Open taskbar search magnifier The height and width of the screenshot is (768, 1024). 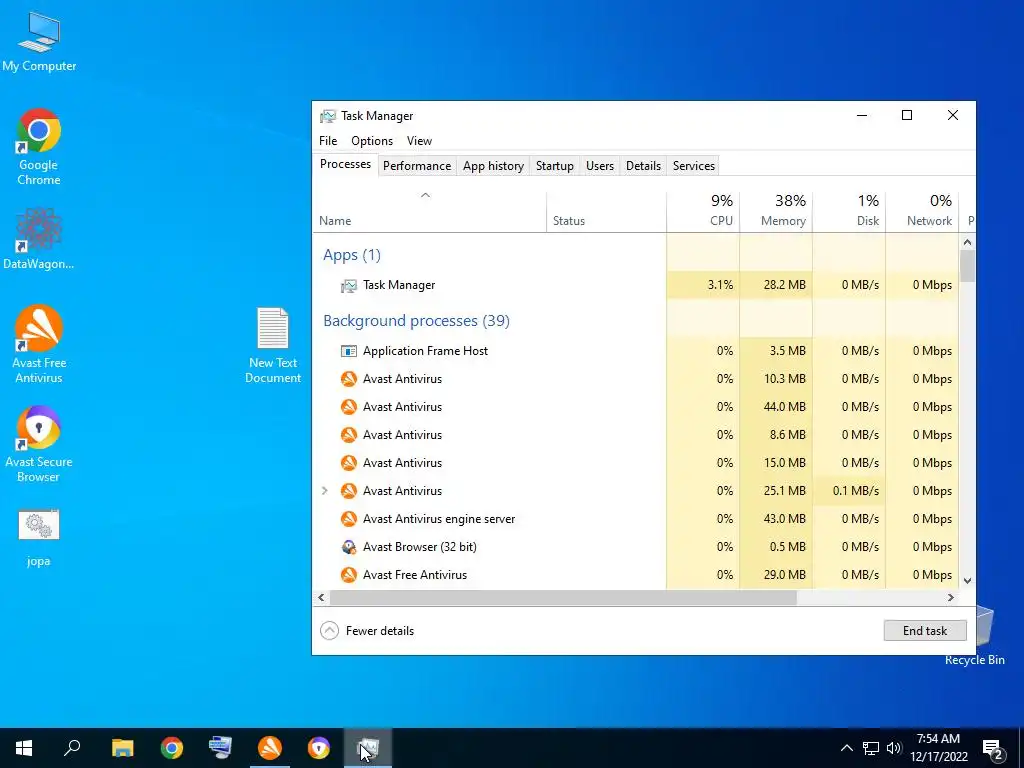pyautogui.click(x=72, y=748)
